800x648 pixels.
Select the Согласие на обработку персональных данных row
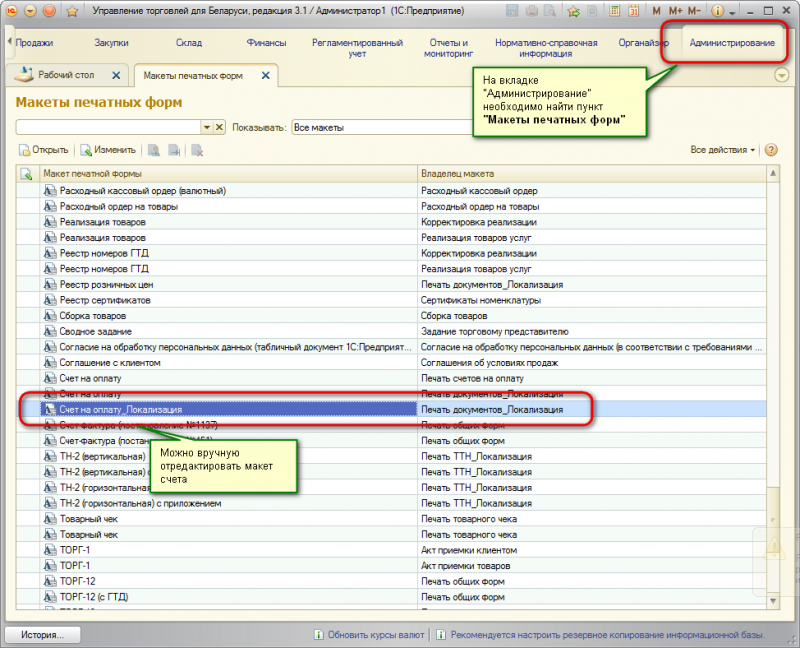point(391,347)
